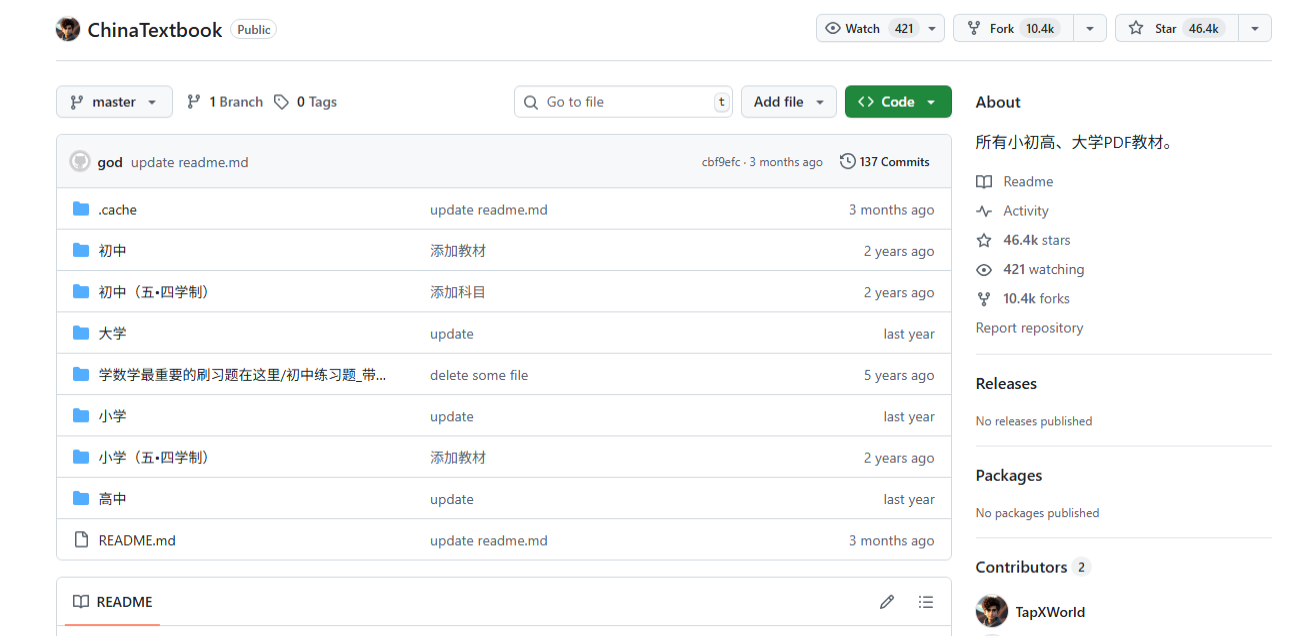Viewport: 1305px width, 636px height.
Task: Open the green Code dropdown button
Action: pyautogui.click(x=898, y=102)
